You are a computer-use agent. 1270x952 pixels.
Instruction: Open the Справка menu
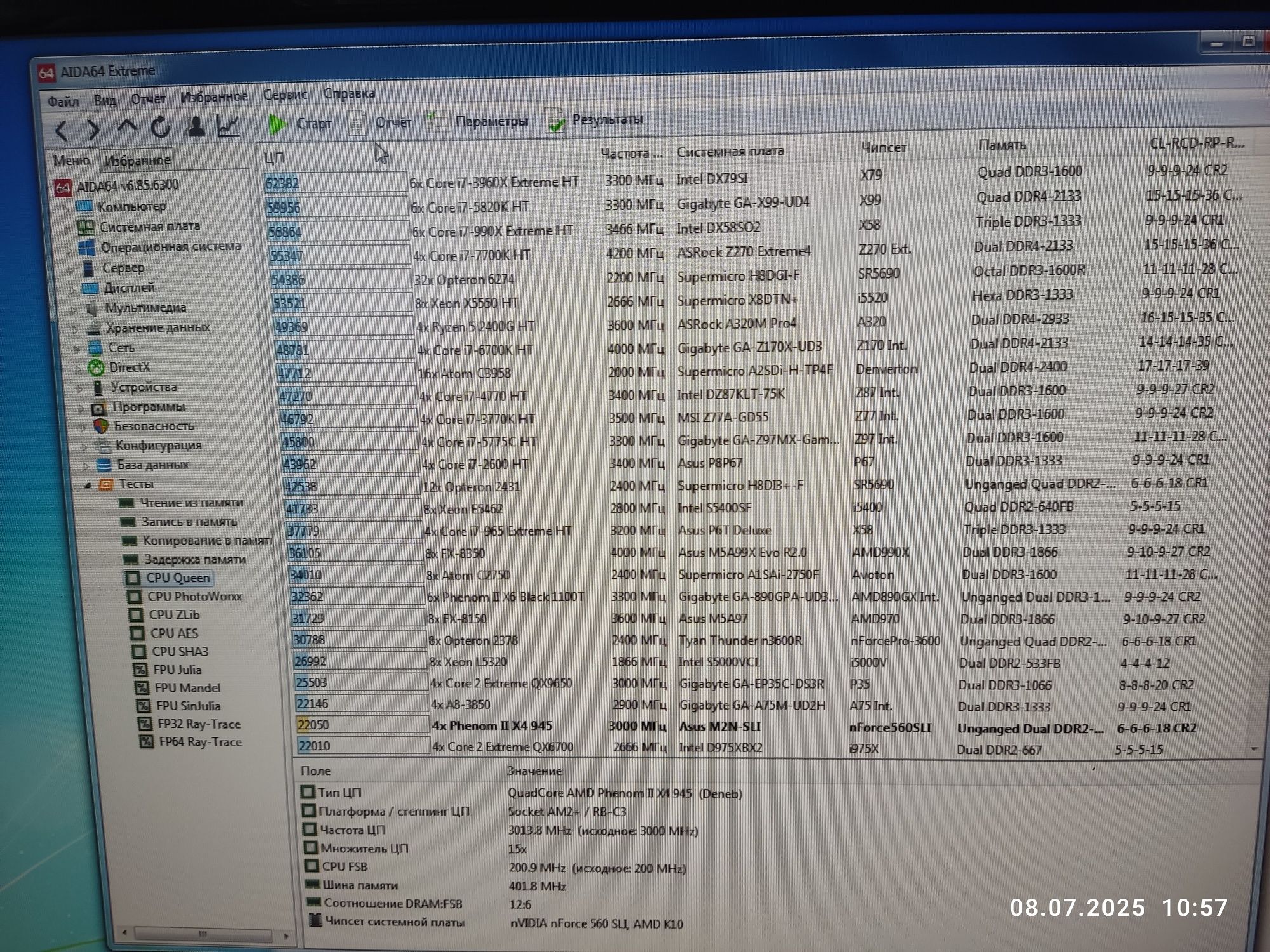pyautogui.click(x=349, y=93)
